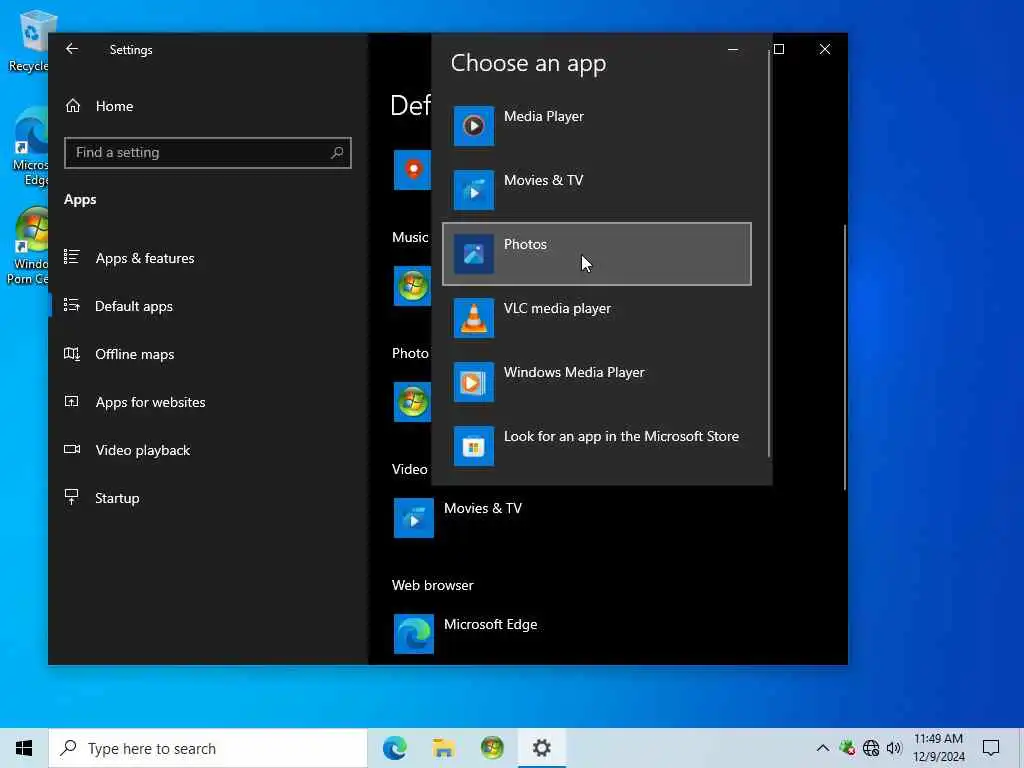Click the search magnifier in Find a setting
The image size is (1024, 768).
click(337, 152)
